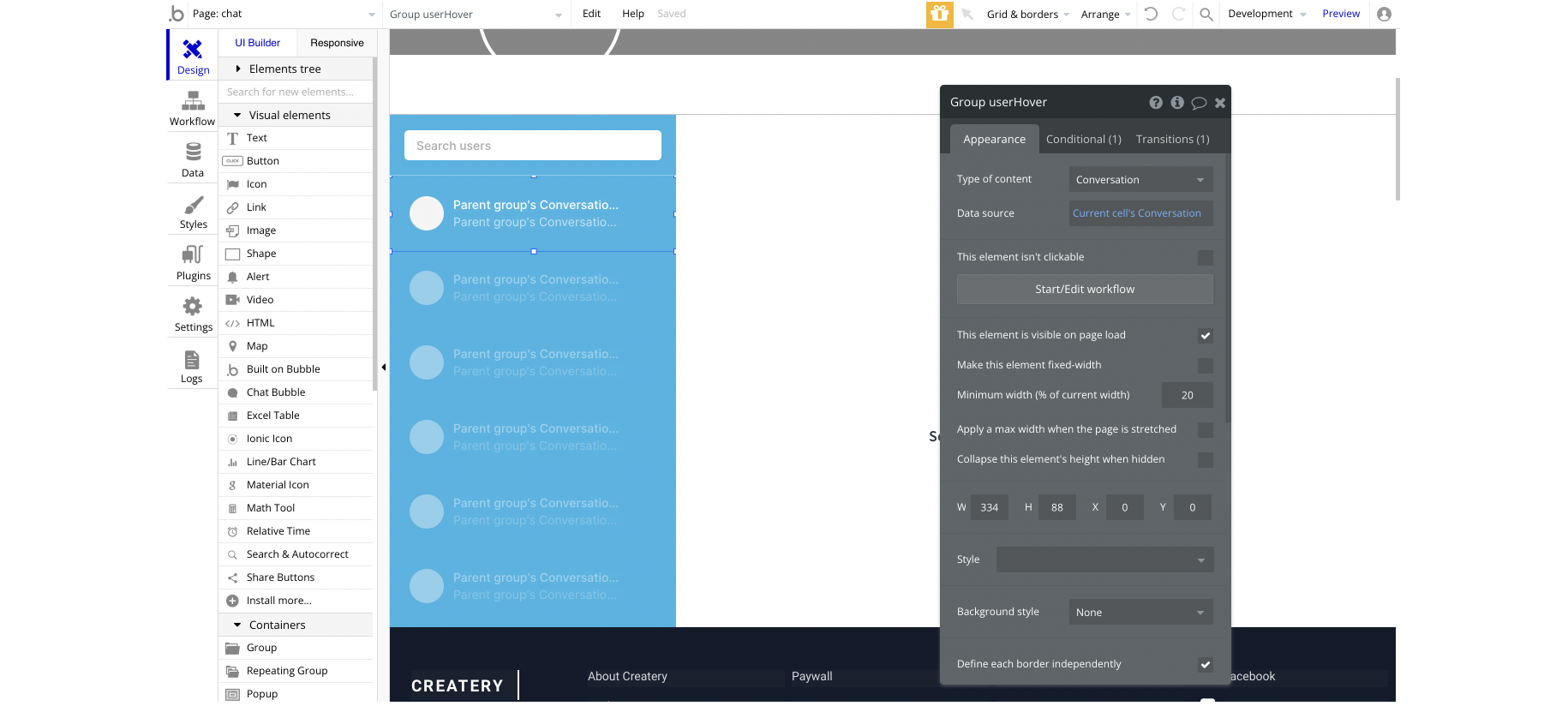This screenshot has width=1568, height=706.
Task: Click the gift box icon in top bar
Action: (940, 14)
